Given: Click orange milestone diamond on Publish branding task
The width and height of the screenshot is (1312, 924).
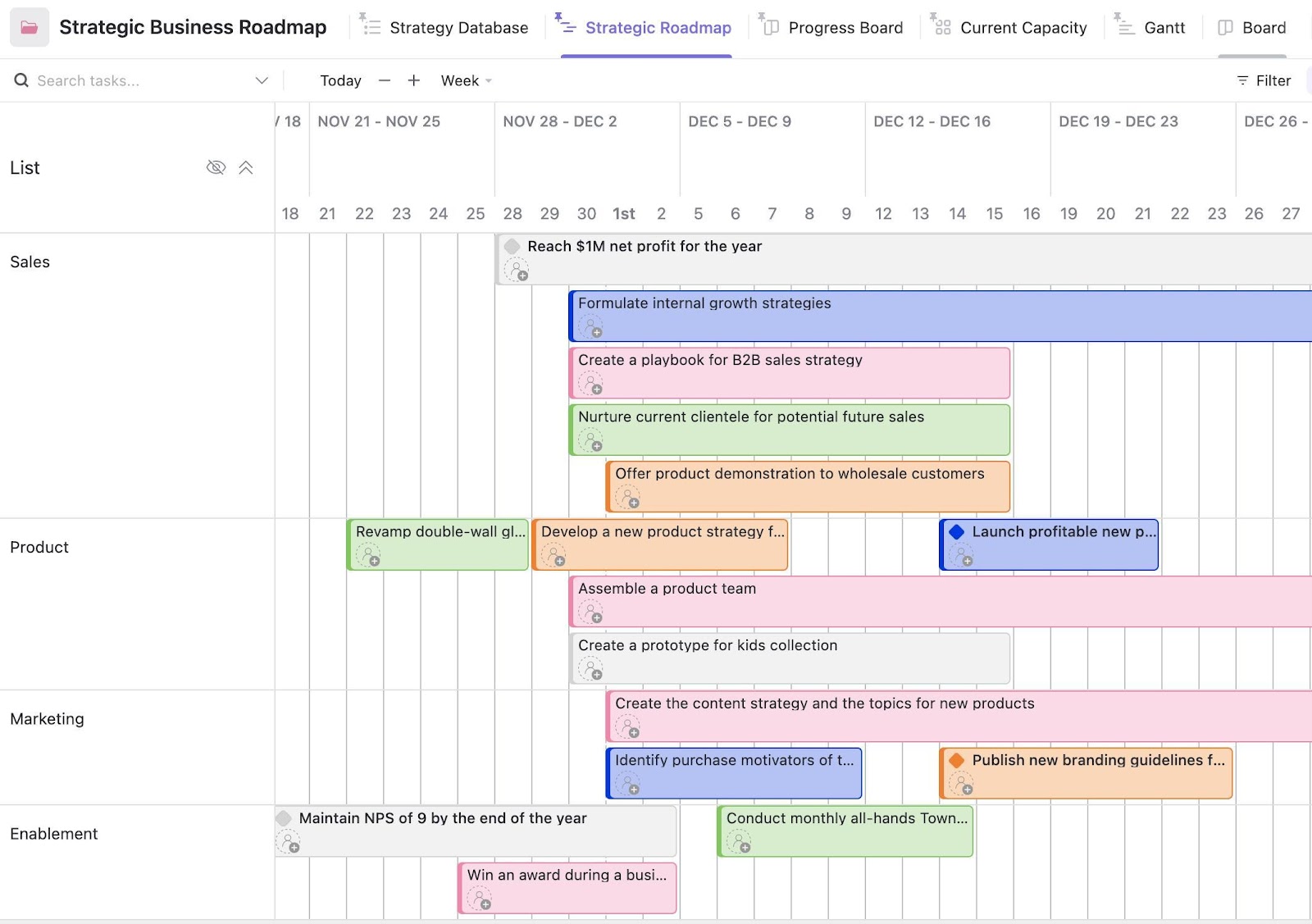Looking at the screenshot, I should pyautogui.click(x=956, y=761).
